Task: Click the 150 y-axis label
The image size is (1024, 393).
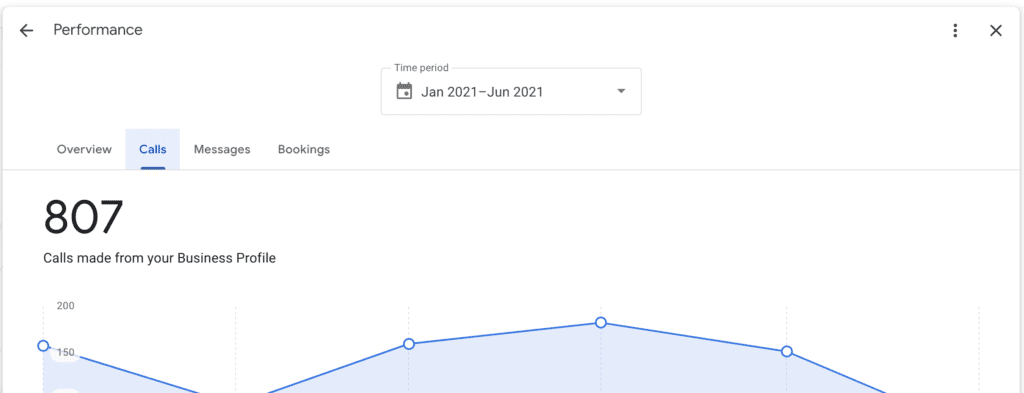Action: point(65,353)
